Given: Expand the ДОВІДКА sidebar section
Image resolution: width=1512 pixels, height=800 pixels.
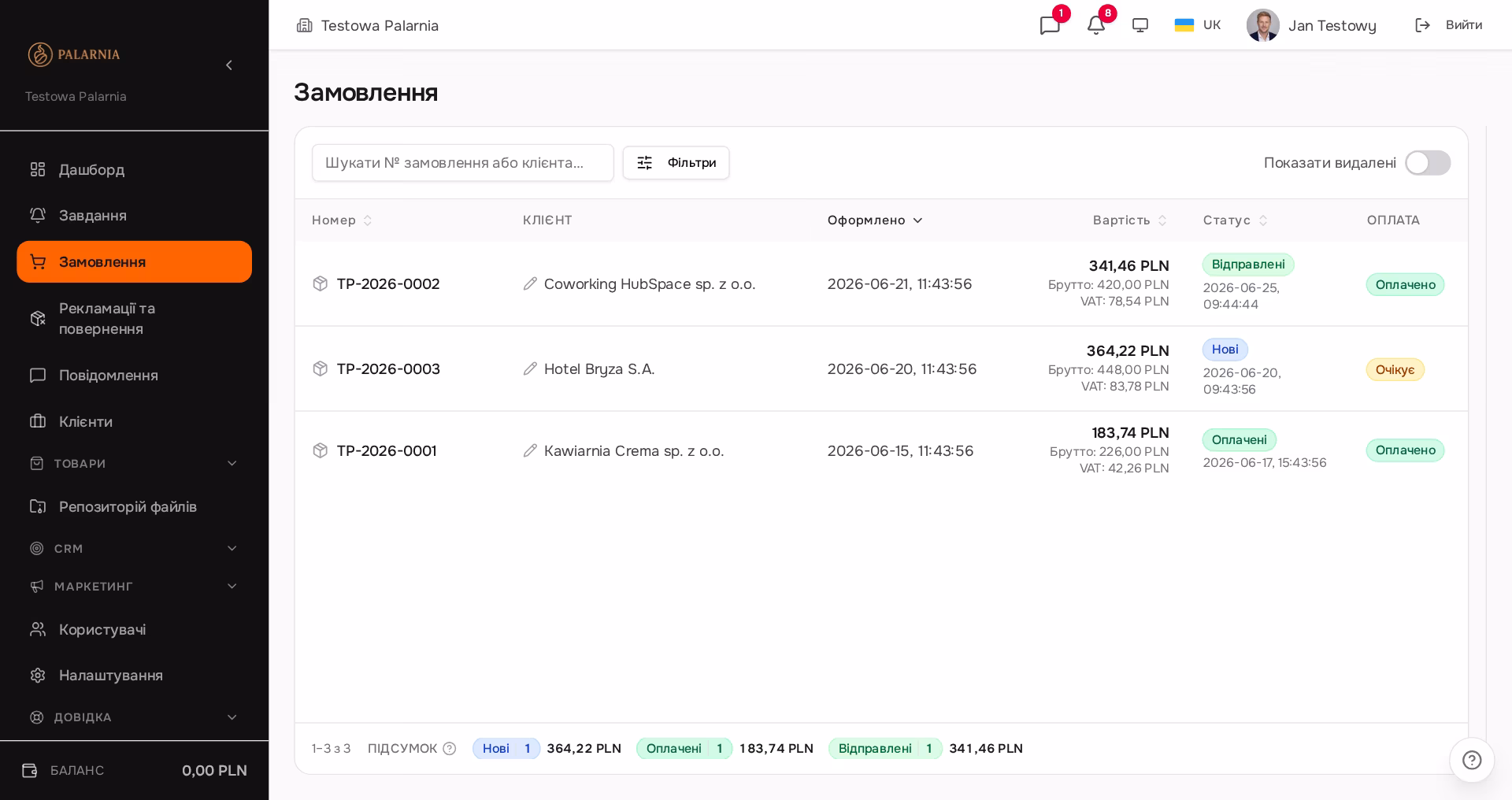Looking at the screenshot, I should click(x=134, y=717).
